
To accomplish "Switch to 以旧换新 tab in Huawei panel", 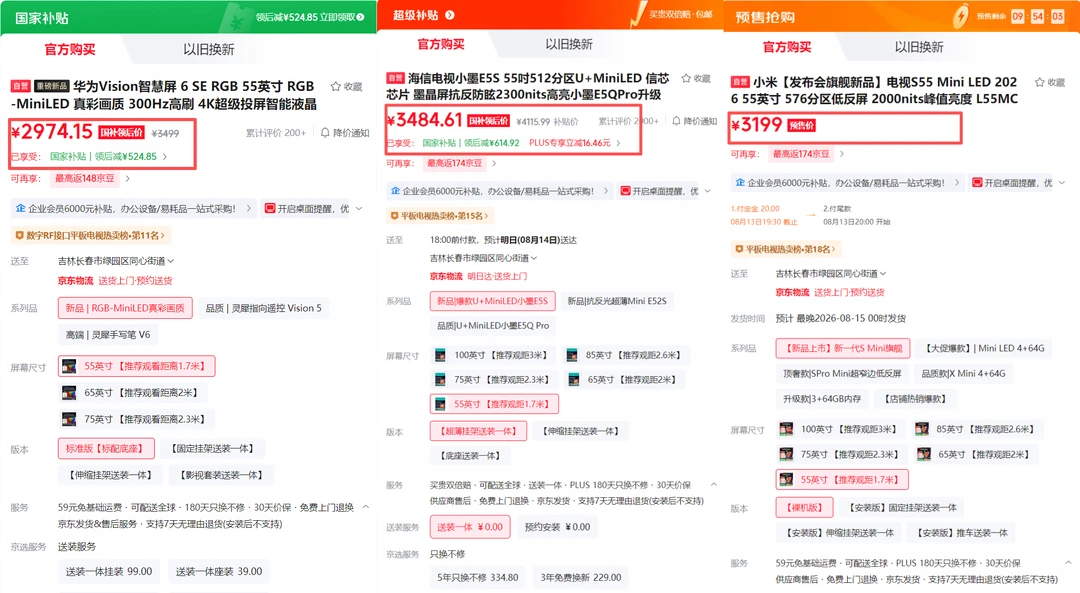I will pyautogui.click(x=209, y=50).
